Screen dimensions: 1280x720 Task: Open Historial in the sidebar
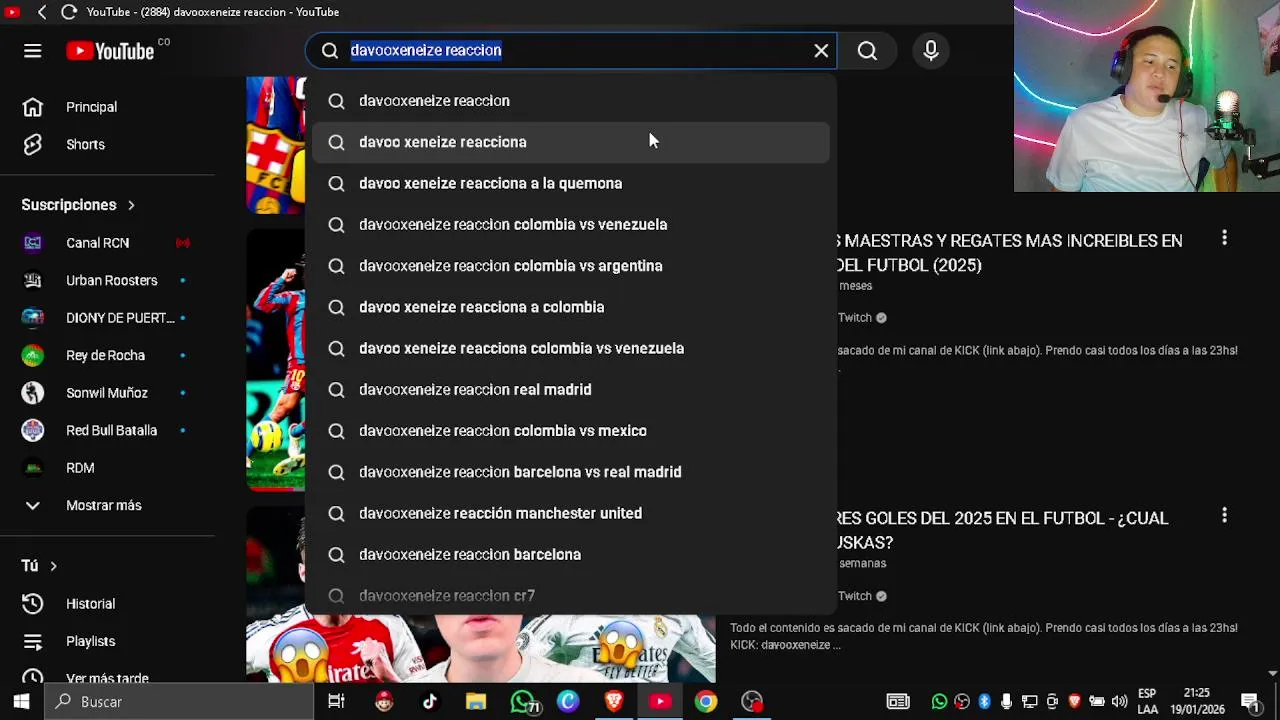point(107,604)
